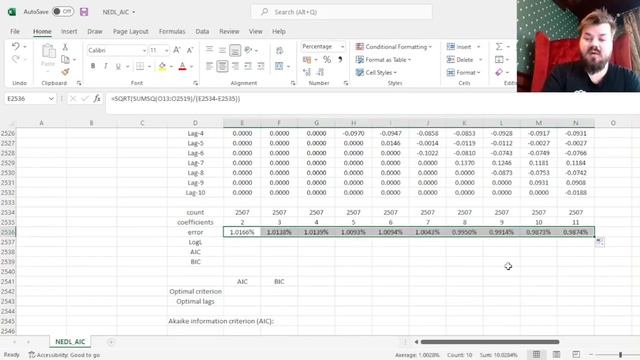The height and width of the screenshot is (360, 640).
Task: Switch to the Formulas tab
Action: pos(172,31)
